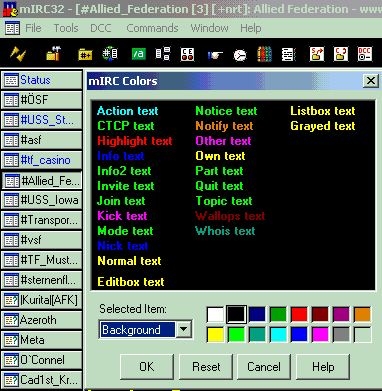Click the mIRC system menu window icon

pyautogui.click(x=13, y=28)
